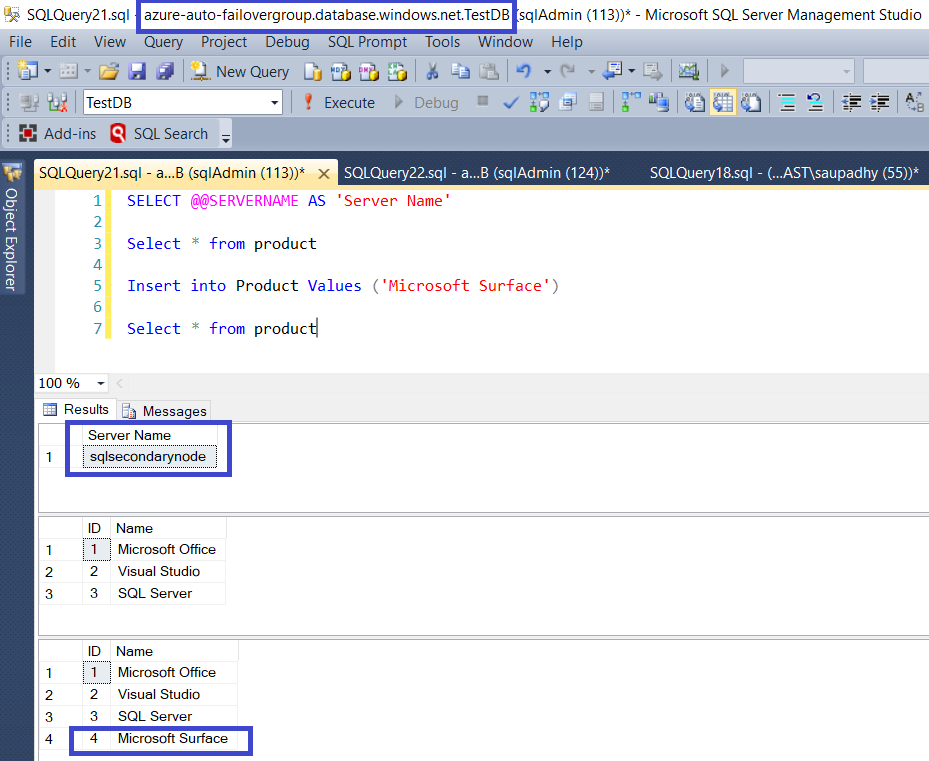The width and height of the screenshot is (929, 761).
Task: Click the Save All icon
Action: (x=165, y=71)
